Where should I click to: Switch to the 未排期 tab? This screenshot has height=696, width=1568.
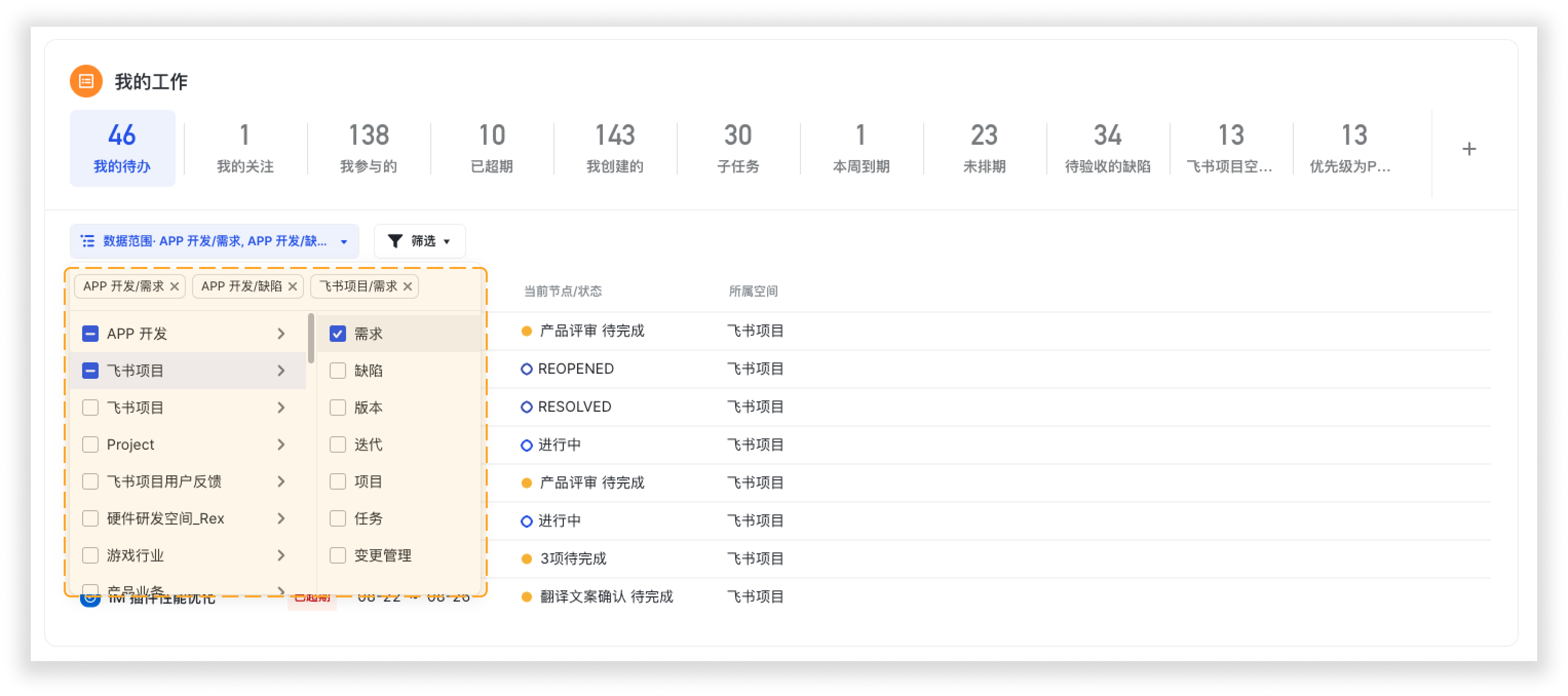984,148
